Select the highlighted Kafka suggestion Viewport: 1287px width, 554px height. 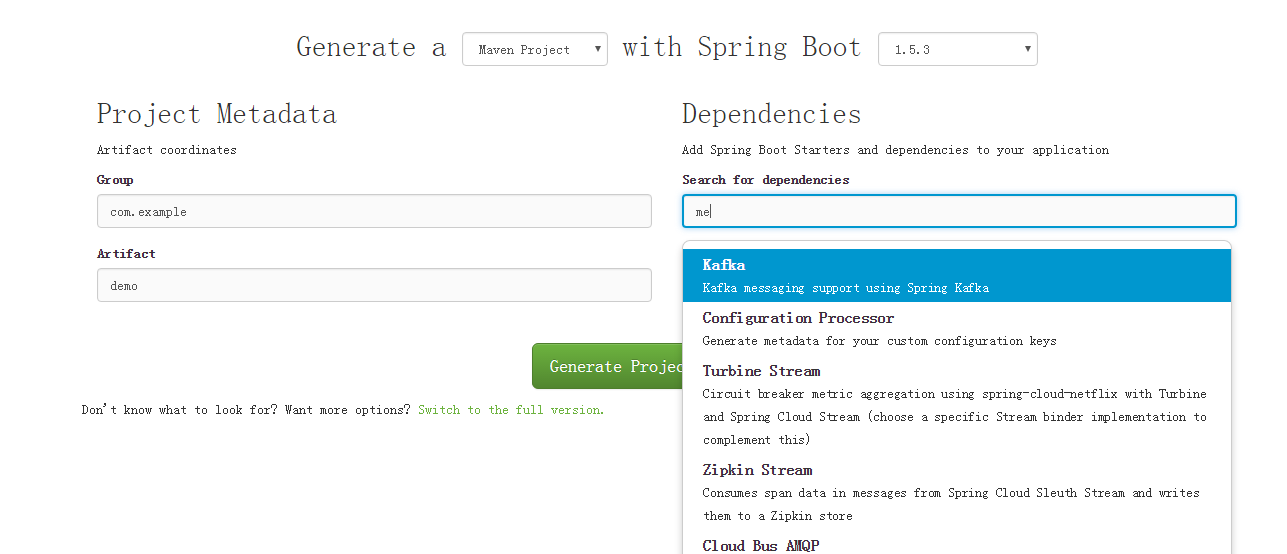point(957,275)
